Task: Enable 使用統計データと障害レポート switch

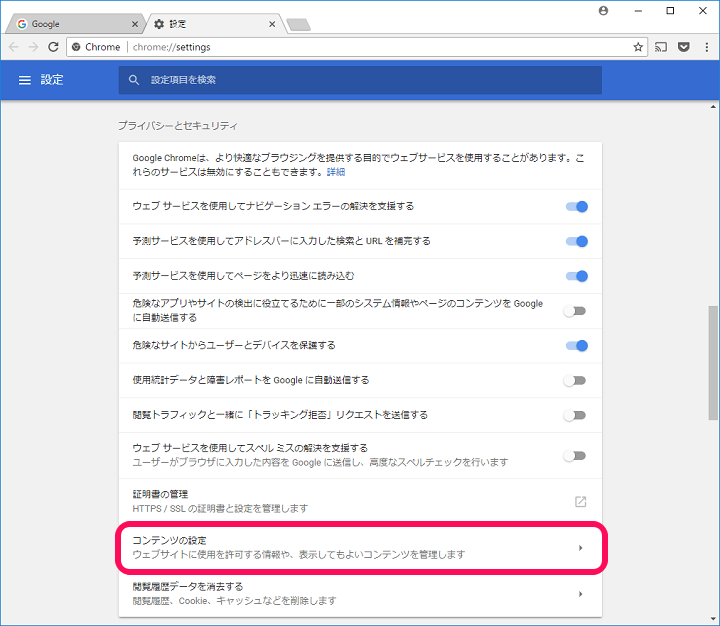Action: pos(575,380)
